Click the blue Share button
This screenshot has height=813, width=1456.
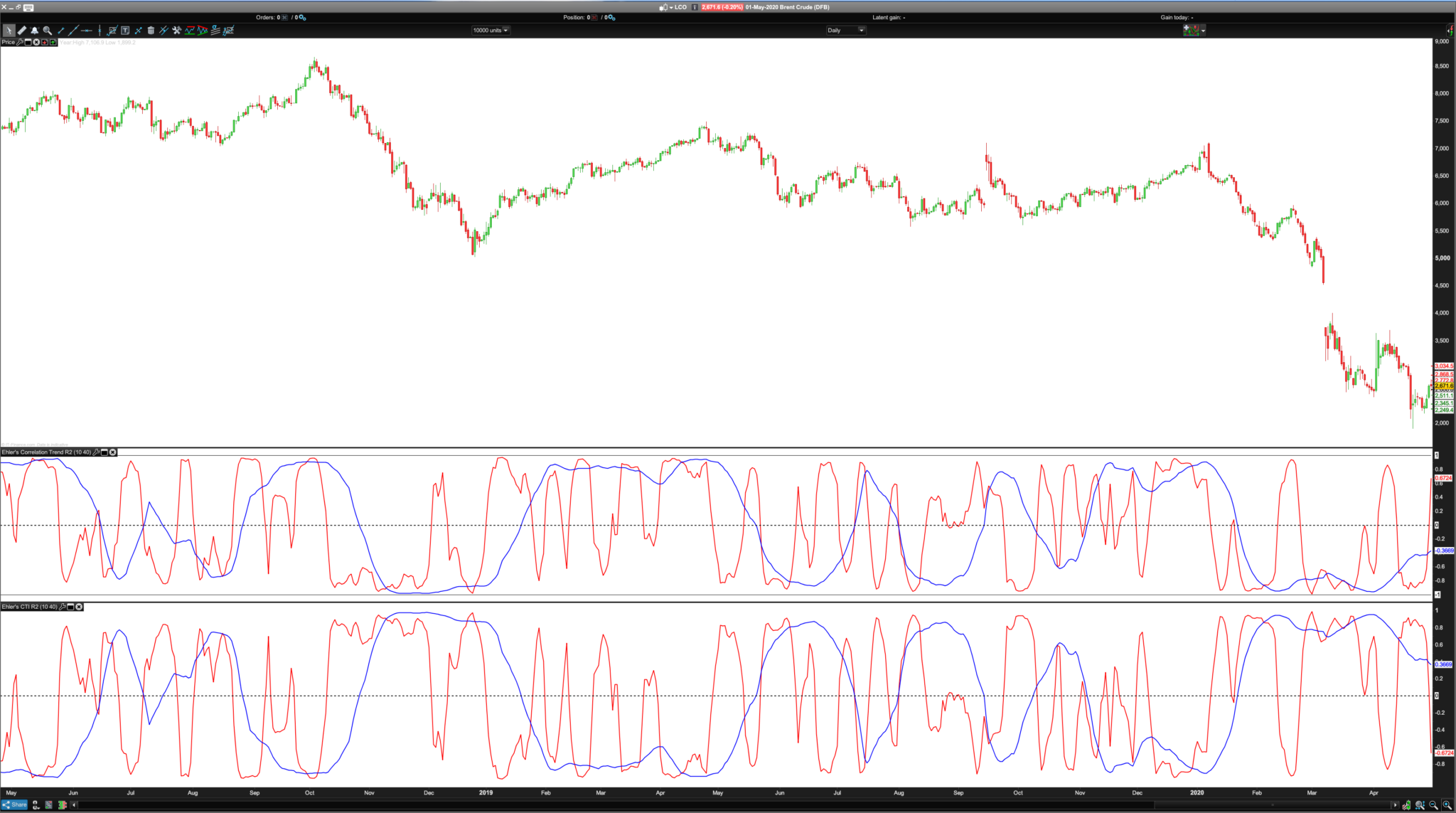tap(15, 805)
